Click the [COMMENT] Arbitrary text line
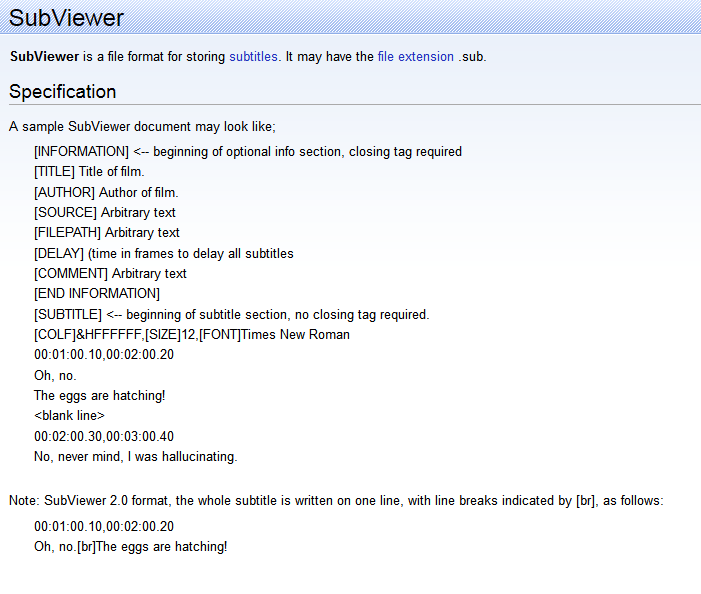The height and width of the screenshot is (594, 701). pos(110,273)
